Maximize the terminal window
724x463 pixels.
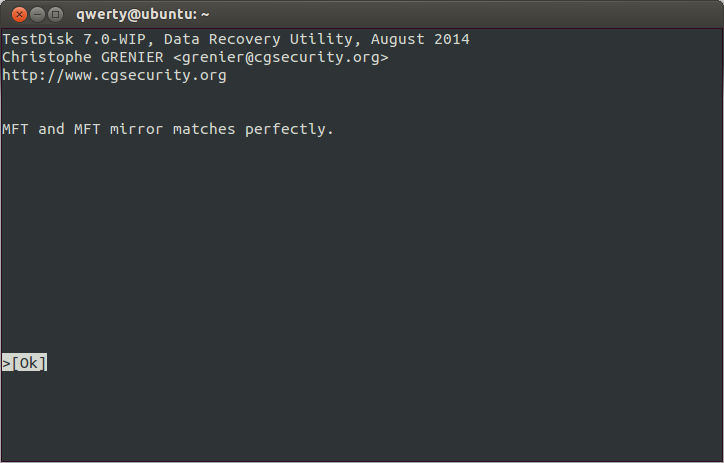(x=55, y=15)
